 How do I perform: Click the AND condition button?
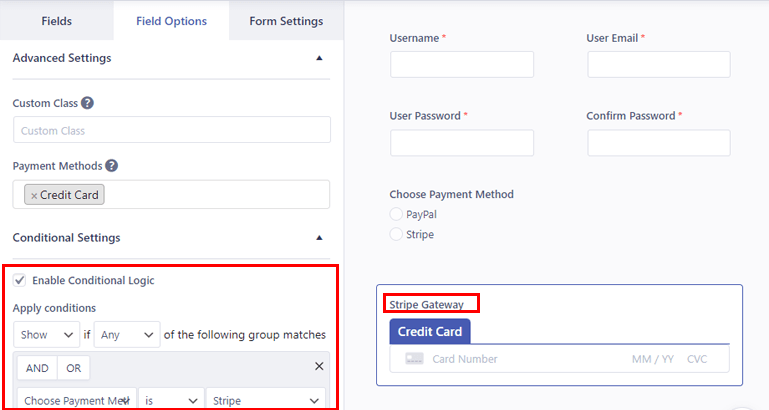pyautogui.click(x=37, y=368)
